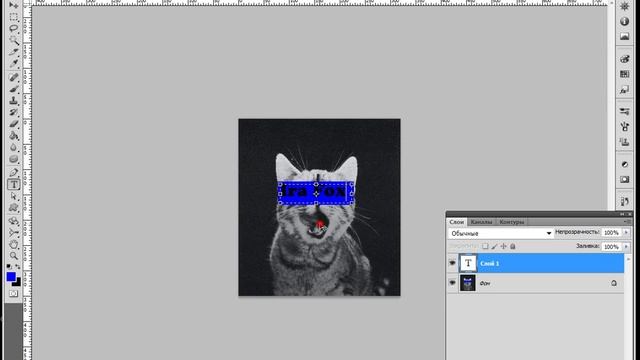Viewport: 640px width, 360px height.
Task: Collapse the Layers panel to icons
Action: 622,214
